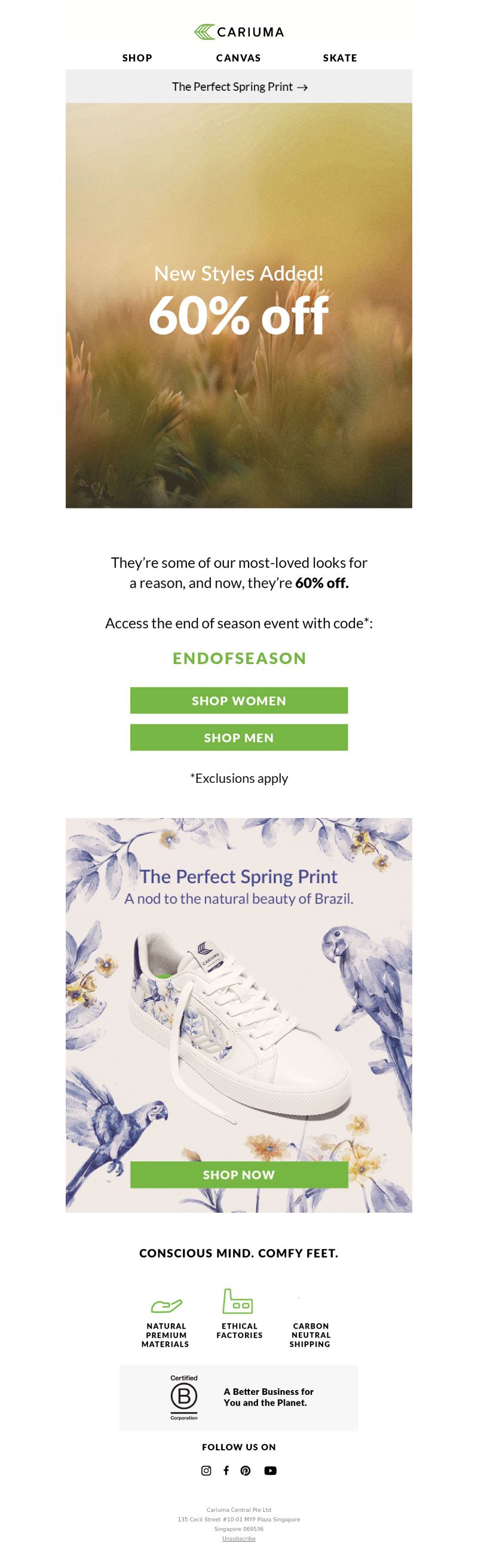Image resolution: width=478 pixels, height=1568 pixels.
Task: Click the Ethical Factories factory icon
Action: click(x=237, y=1300)
